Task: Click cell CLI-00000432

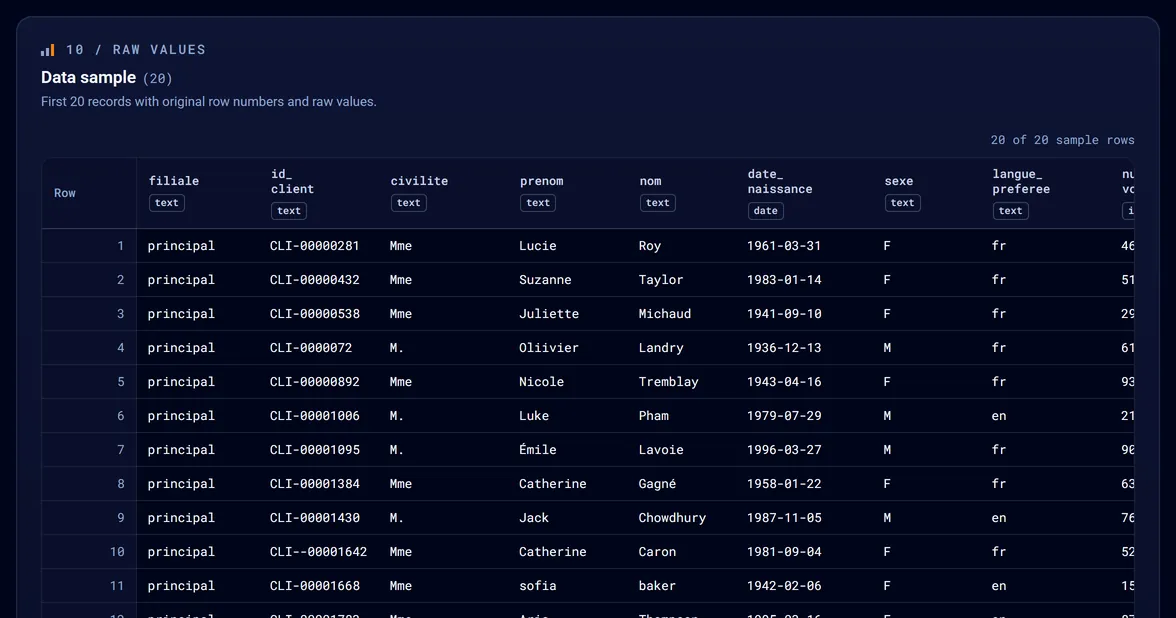Action: pos(314,279)
